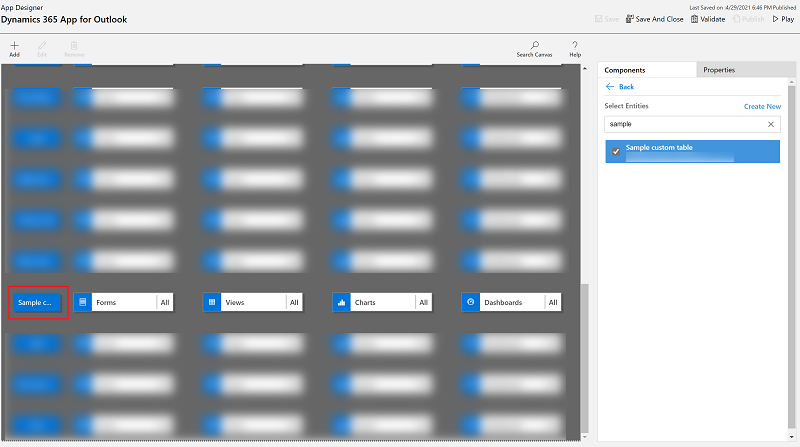
Task: Click the Add plus icon
Action: pyautogui.click(x=14, y=45)
